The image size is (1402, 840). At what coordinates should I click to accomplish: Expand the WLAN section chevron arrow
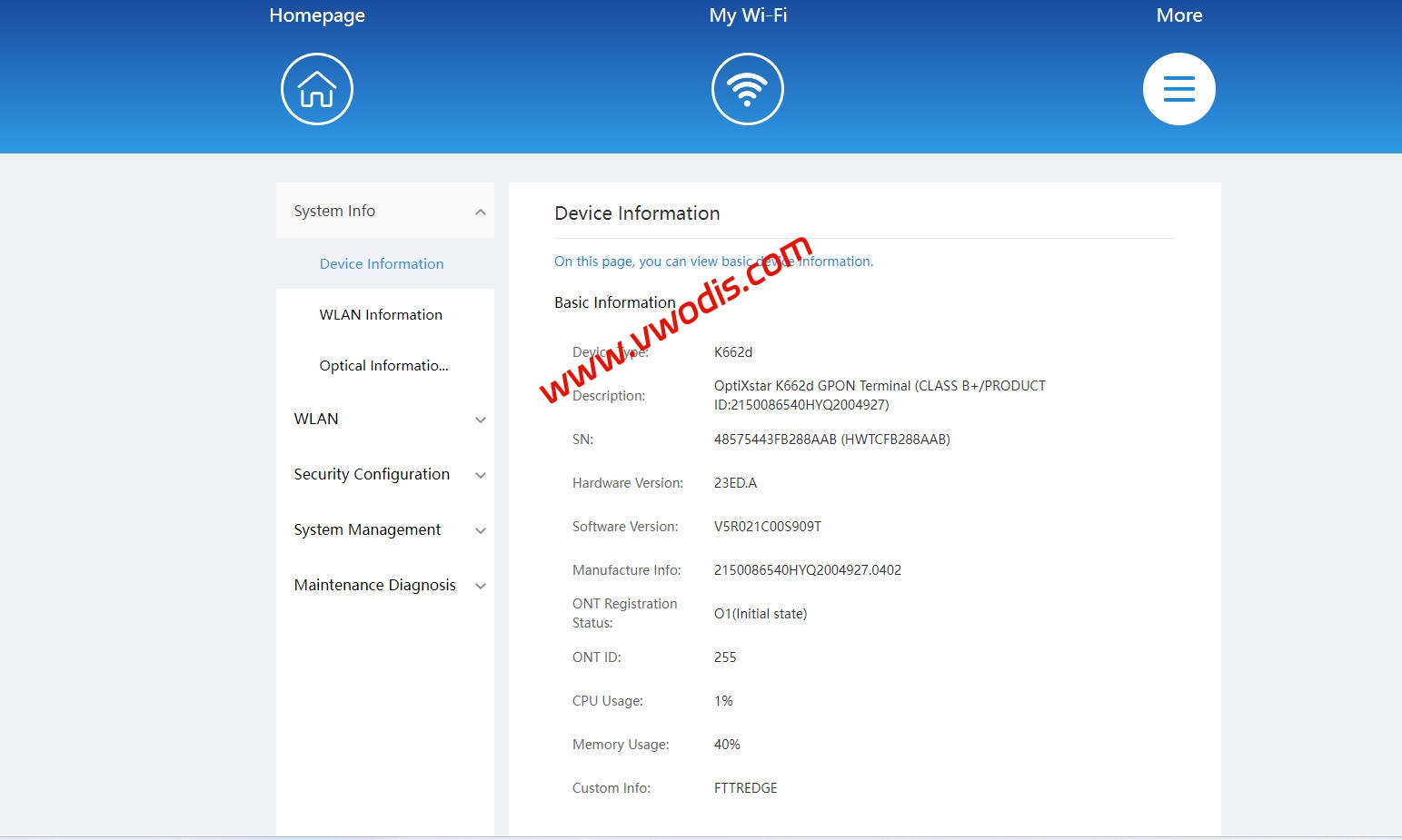[481, 420]
